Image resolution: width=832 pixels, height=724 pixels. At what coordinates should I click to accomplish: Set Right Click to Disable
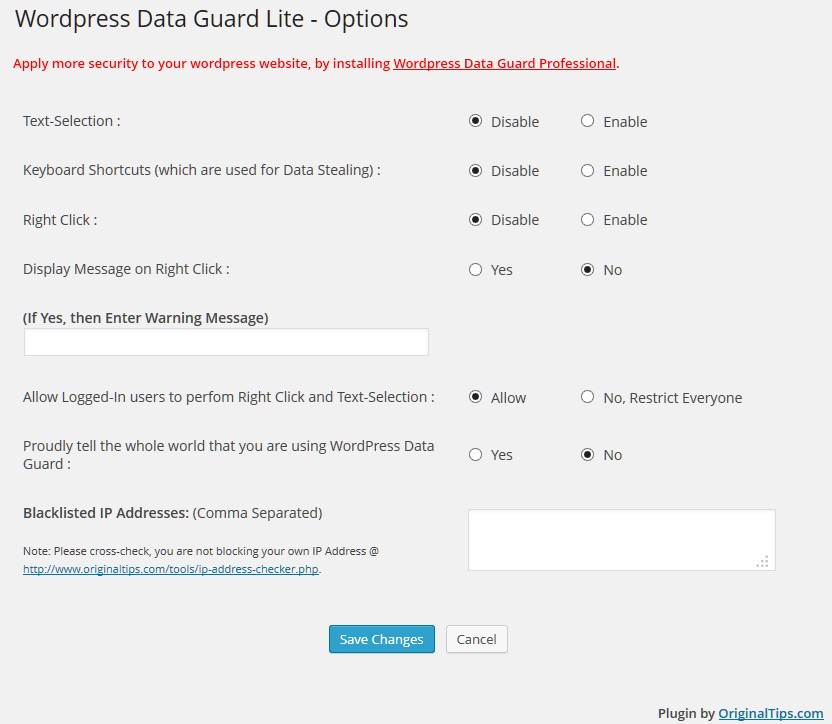point(475,220)
